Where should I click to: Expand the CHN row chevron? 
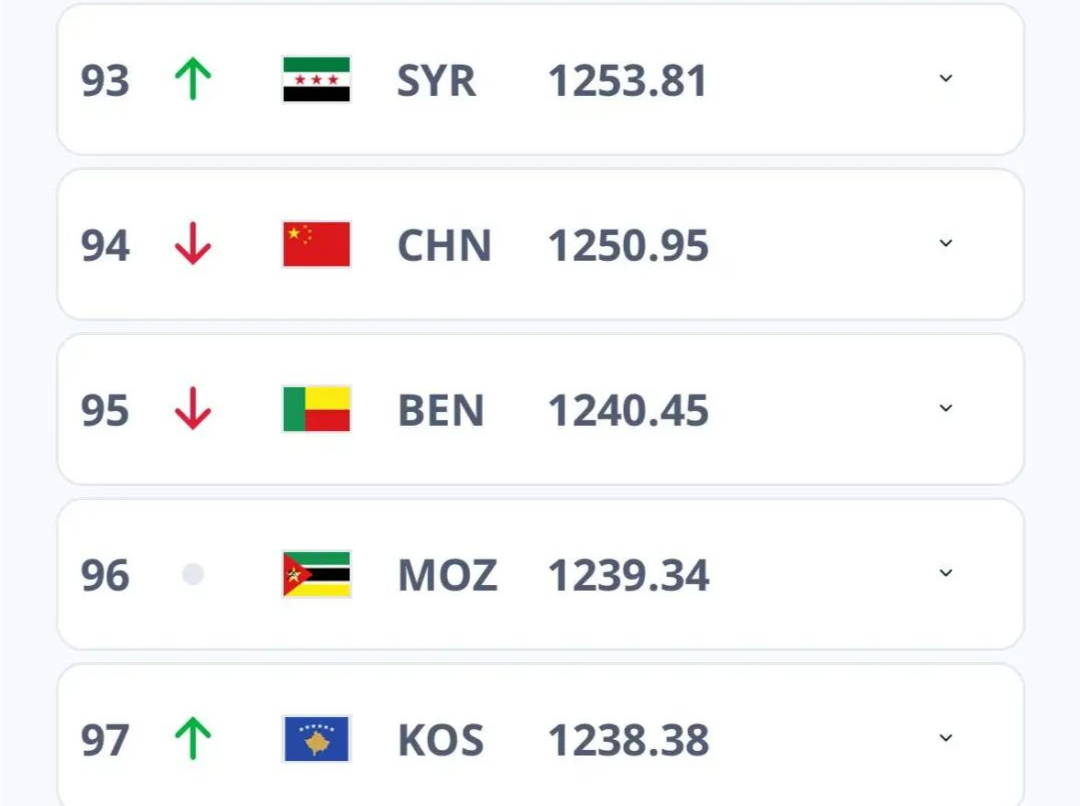coord(946,243)
